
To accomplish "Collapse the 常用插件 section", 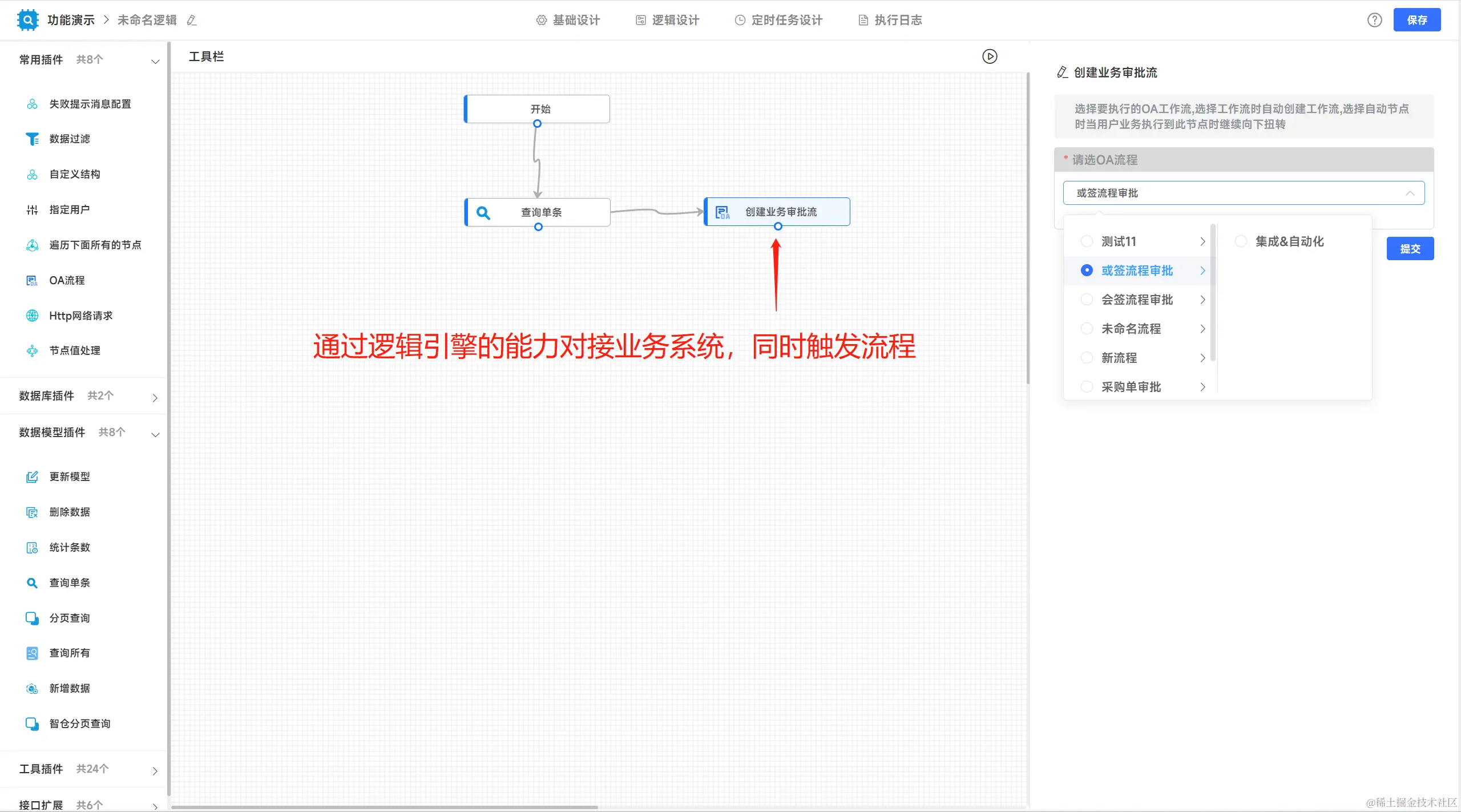I will [155, 61].
